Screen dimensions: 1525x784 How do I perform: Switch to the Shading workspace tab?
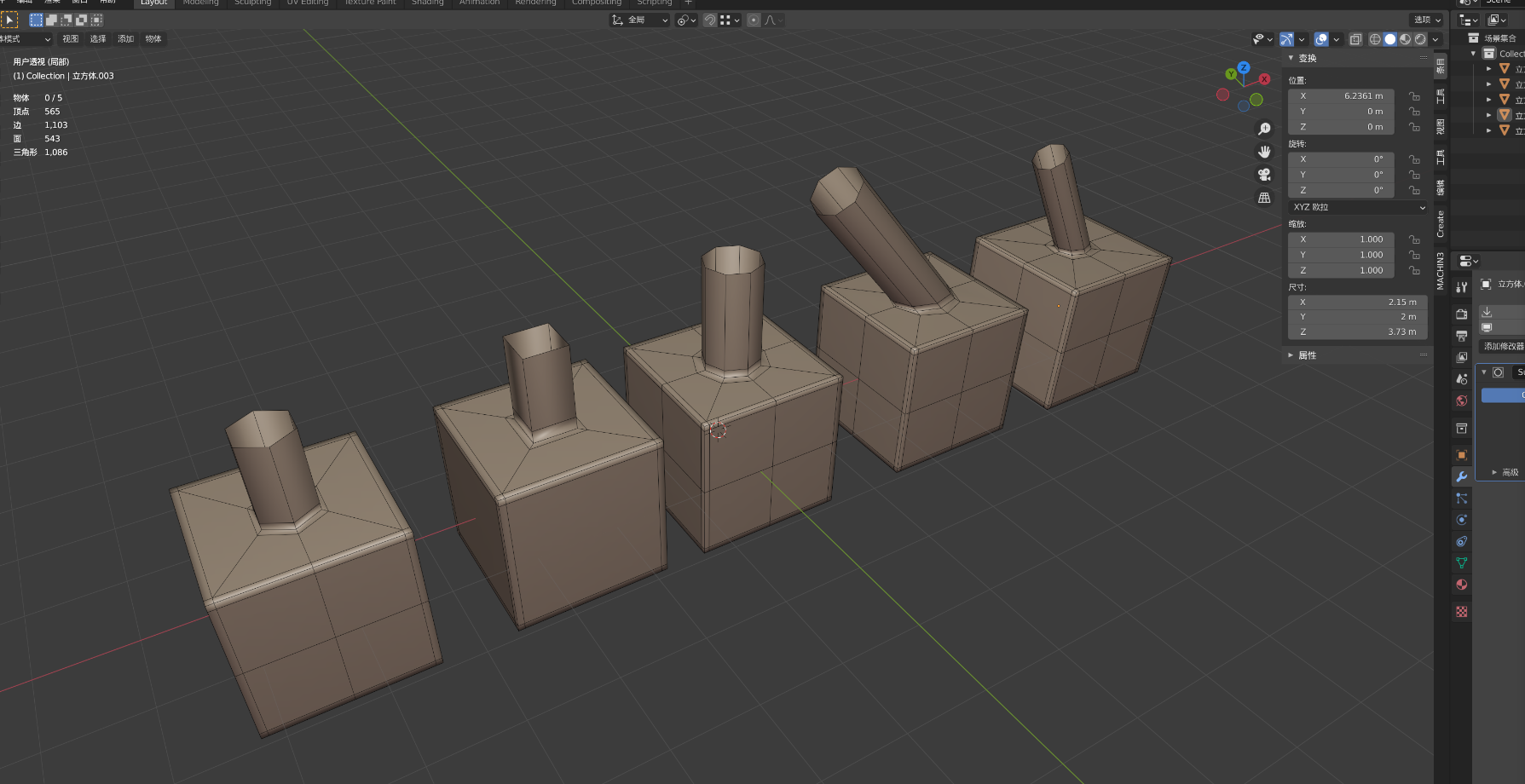point(428,3)
